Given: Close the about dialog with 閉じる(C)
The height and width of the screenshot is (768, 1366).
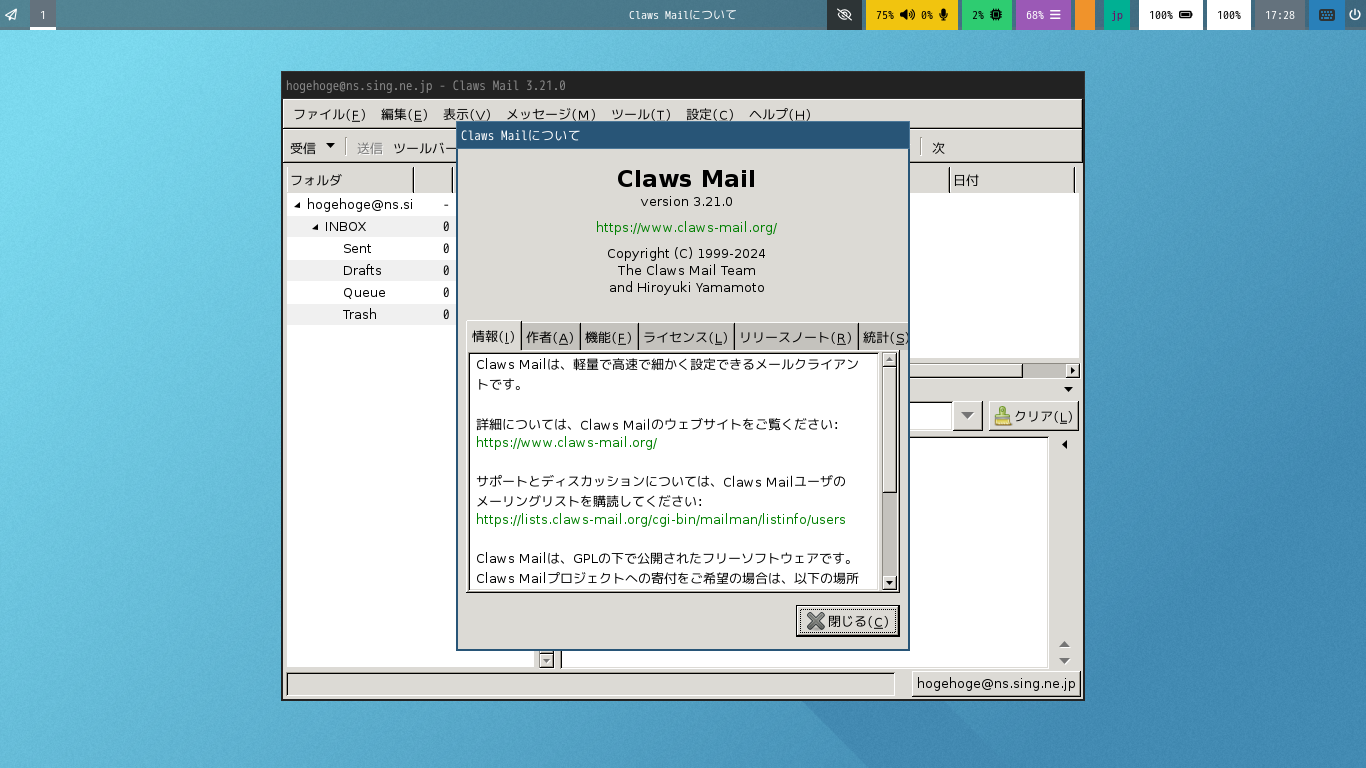Looking at the screenshot, I should [x=848, y=621].
